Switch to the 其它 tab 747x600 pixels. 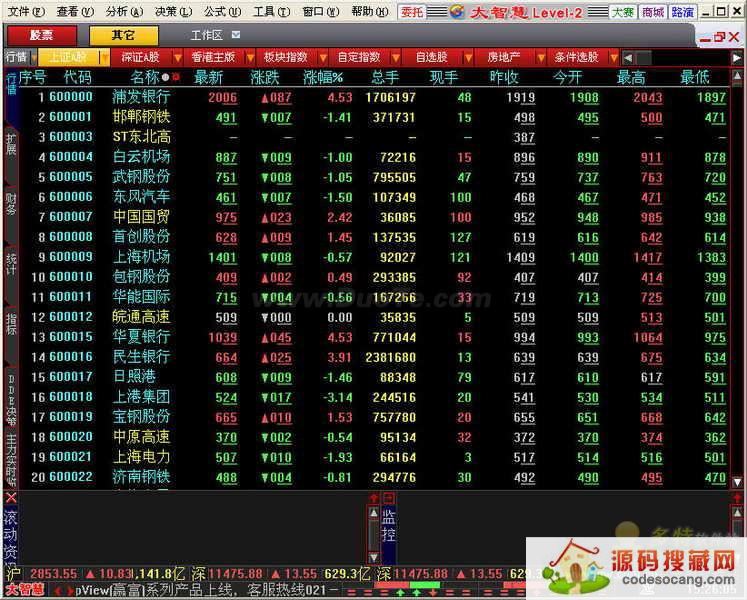coord(123,34)
